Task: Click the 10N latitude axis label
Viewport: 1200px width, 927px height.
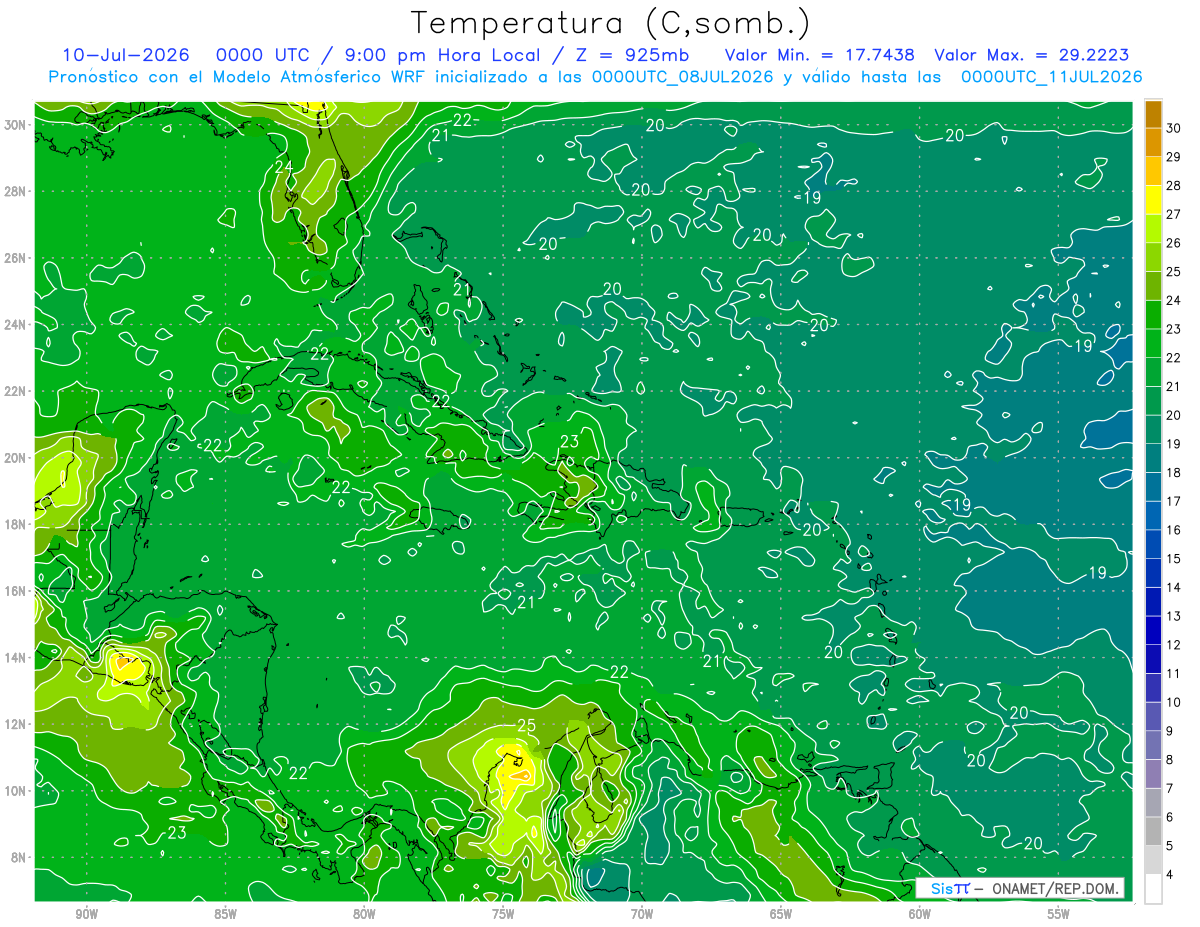Action: pyautogui.click(x=15, y=790)
